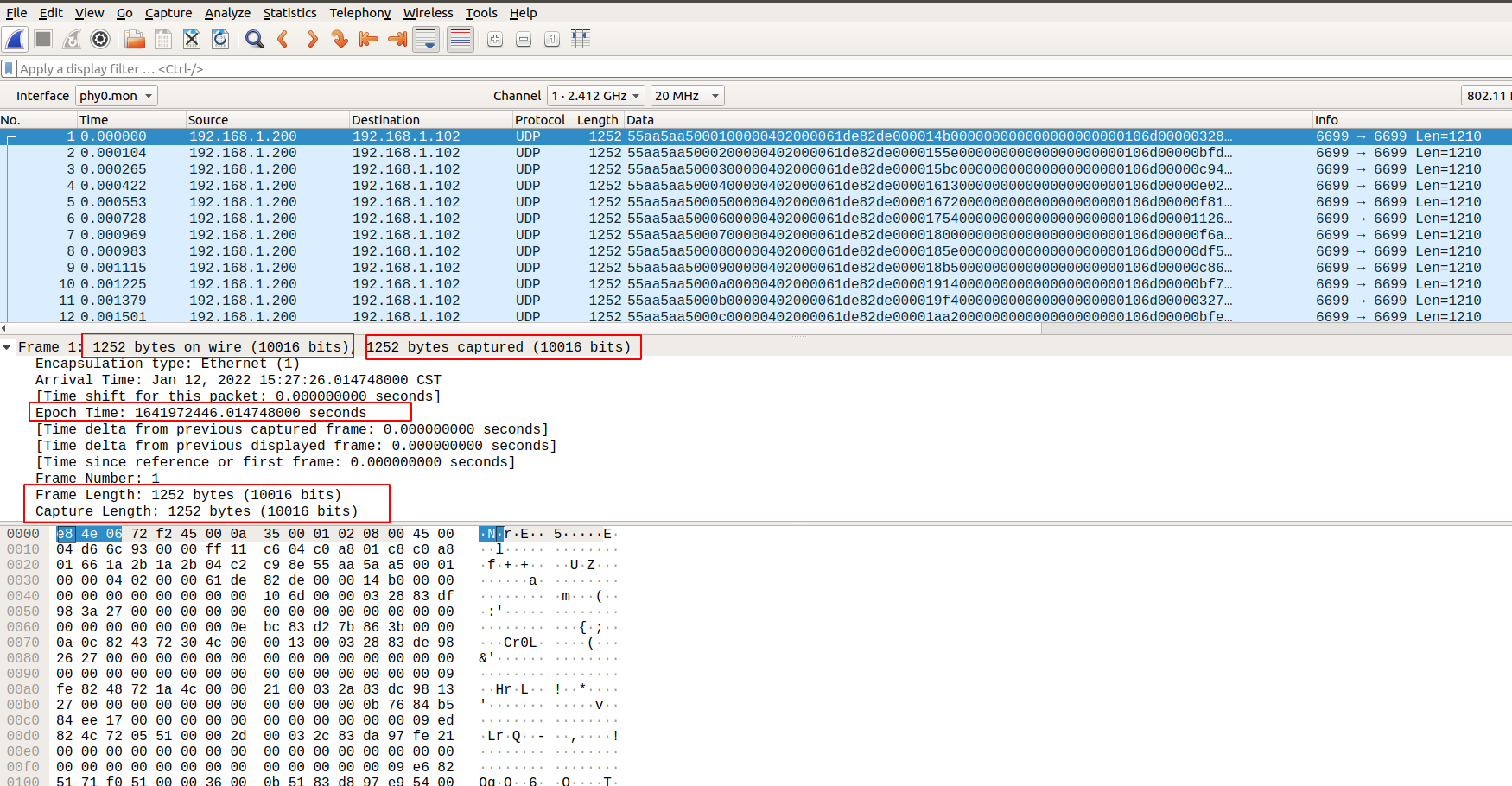Image resolution: width=1512 pixels, height=786 pixels.
Task: Sort packets by No. column
Action: pos(38,119)
